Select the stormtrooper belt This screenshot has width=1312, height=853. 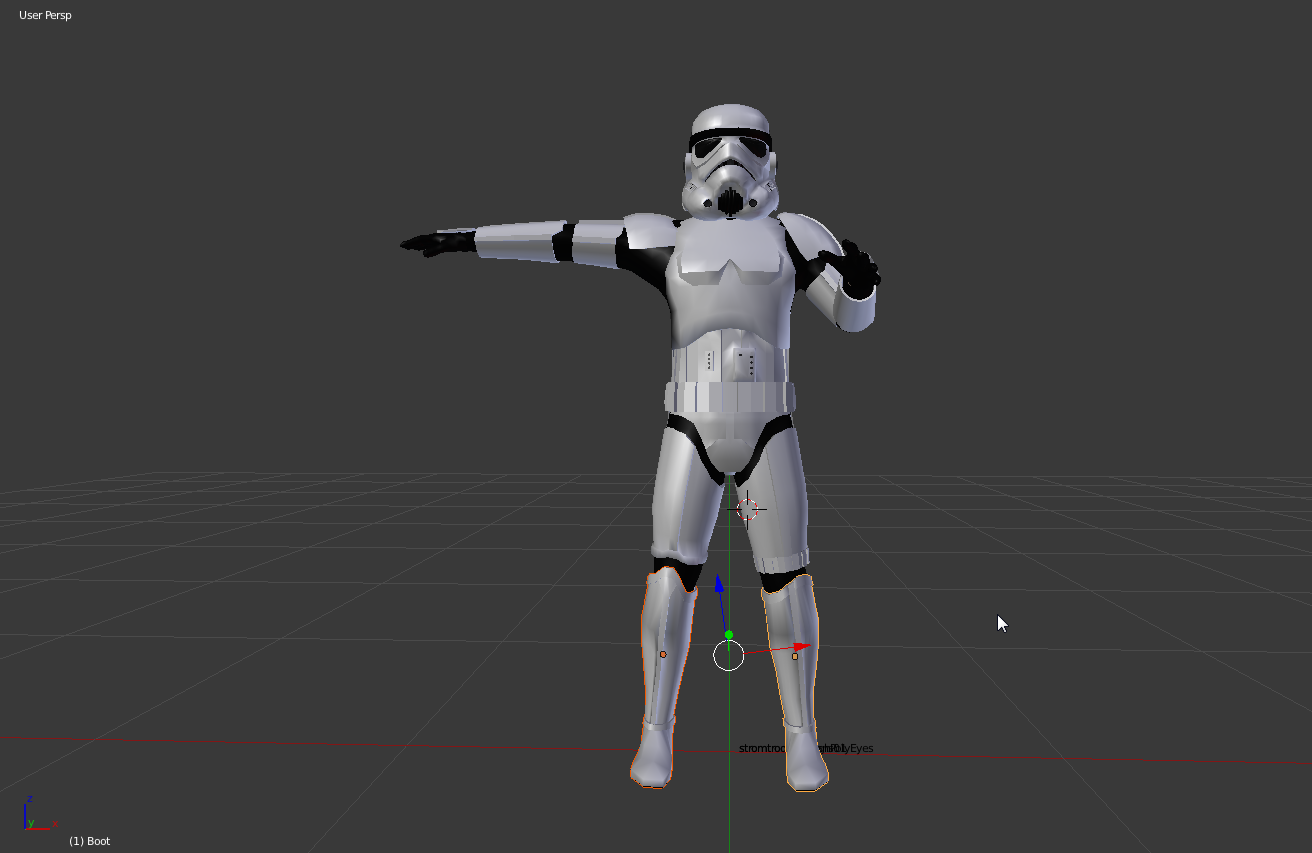(x=730, y=396)
